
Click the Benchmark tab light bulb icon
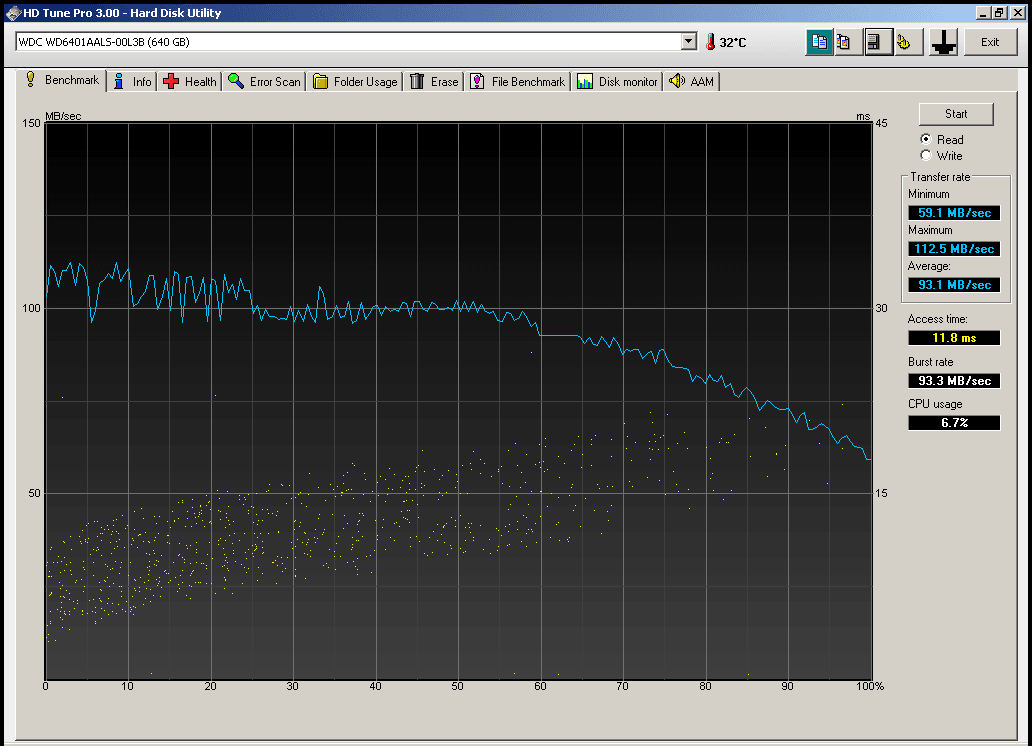click(x=30, y=80)
